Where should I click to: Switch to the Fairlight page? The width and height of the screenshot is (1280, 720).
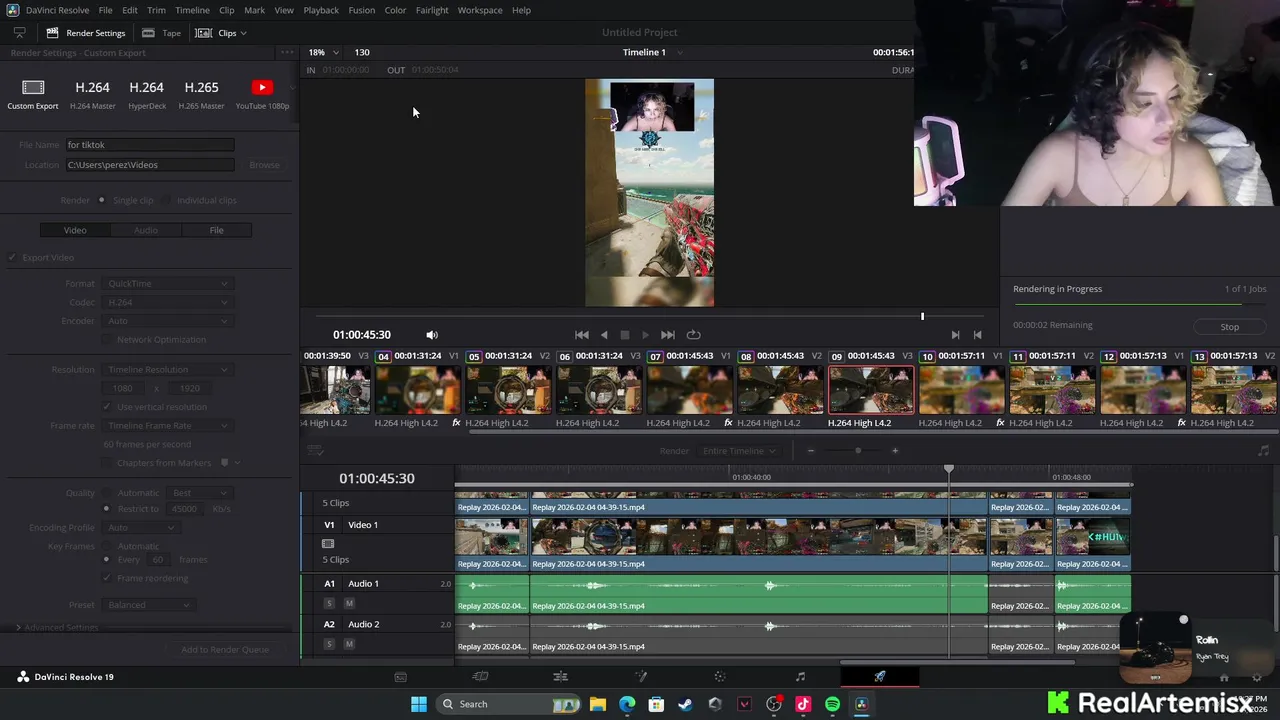click(800, 677)
